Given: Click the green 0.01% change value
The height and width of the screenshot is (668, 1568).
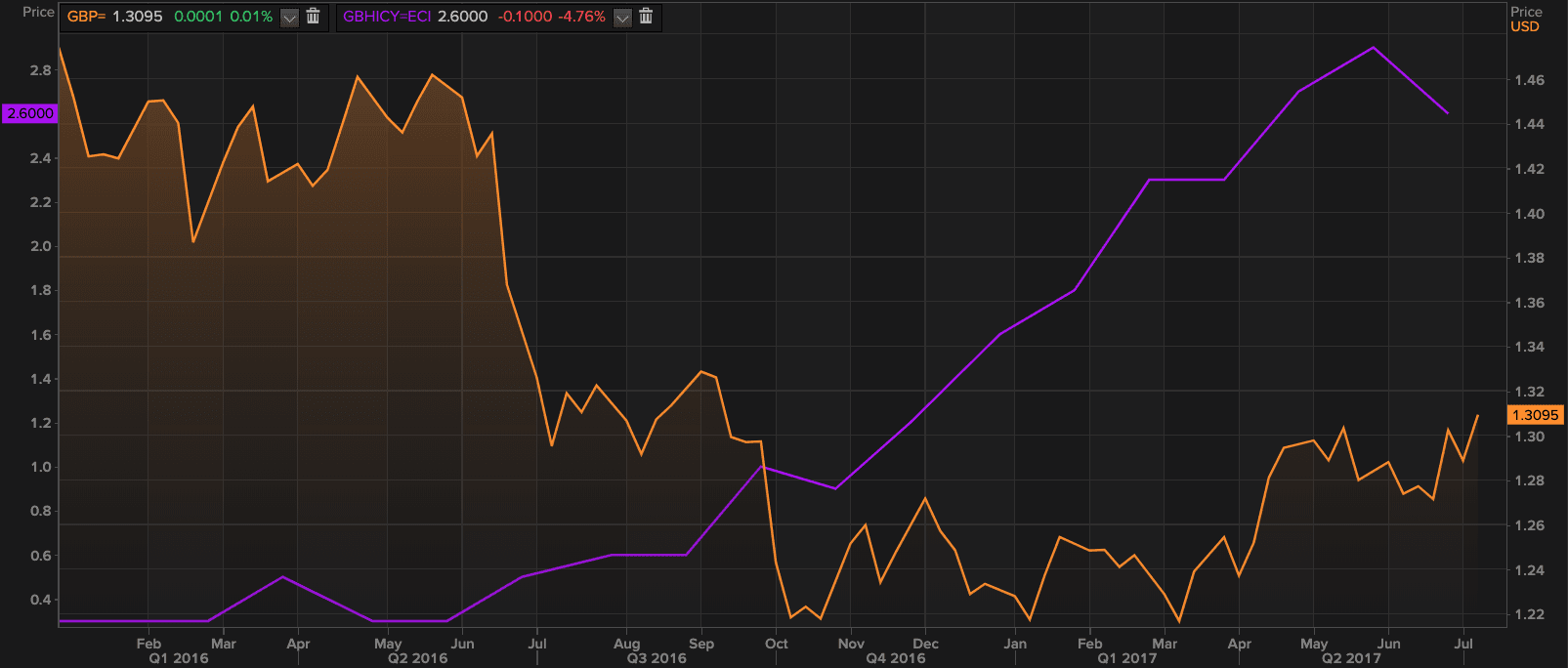Looking at the screenshot, I should (251, 17).
